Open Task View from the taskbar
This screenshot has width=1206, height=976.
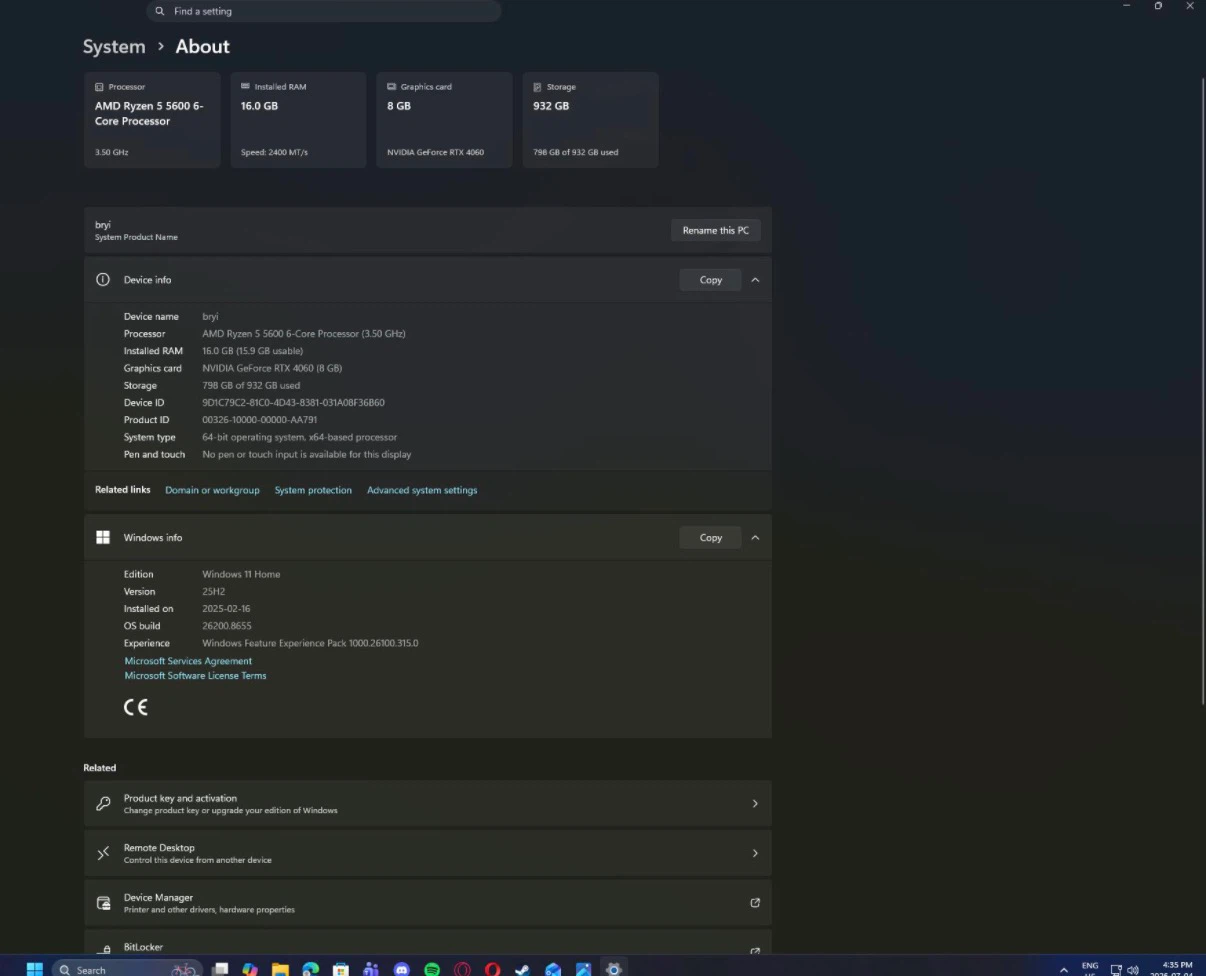click(221, 969)
